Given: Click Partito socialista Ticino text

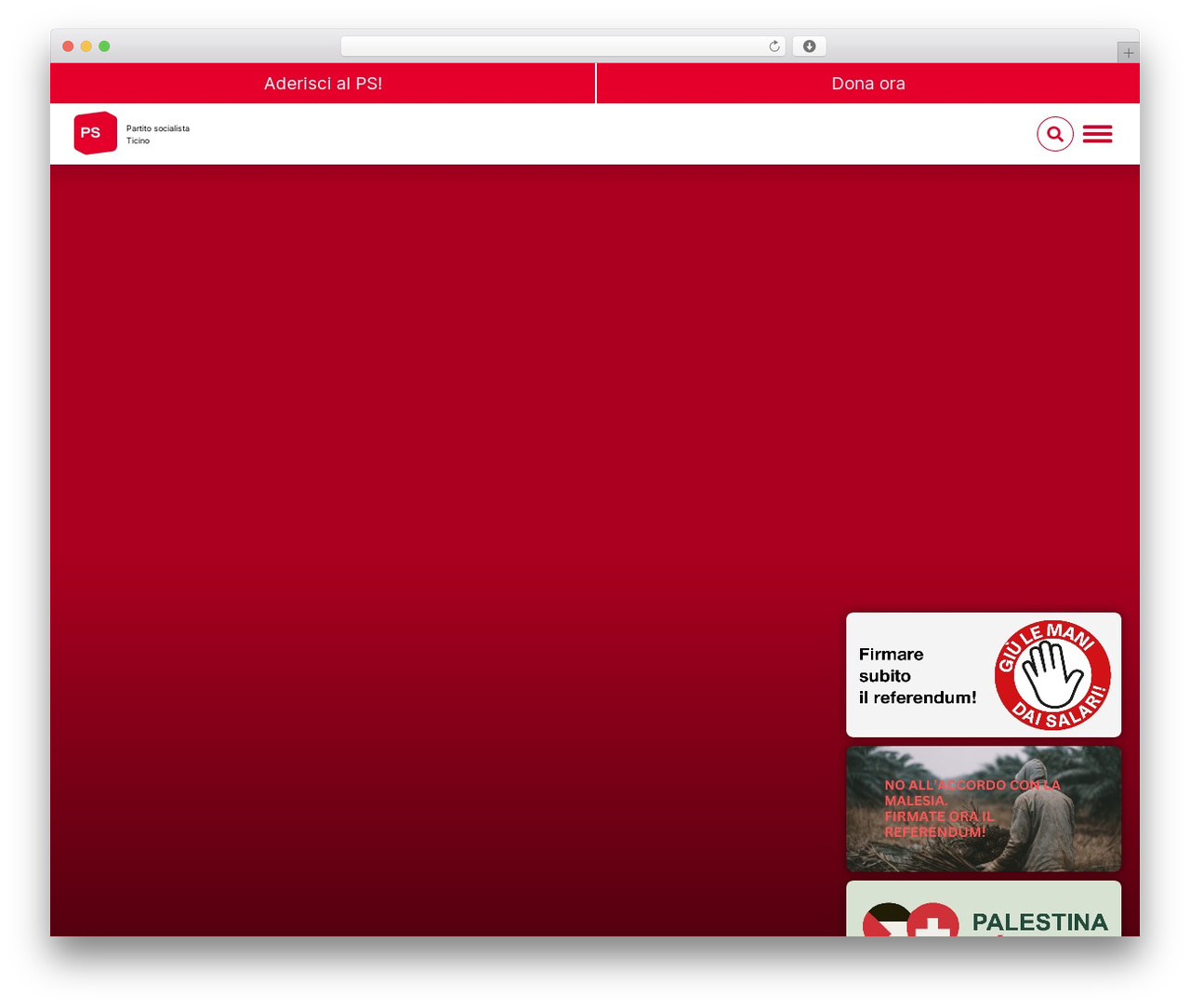Looking at the screenshot, I should click(x=158, y=134).
